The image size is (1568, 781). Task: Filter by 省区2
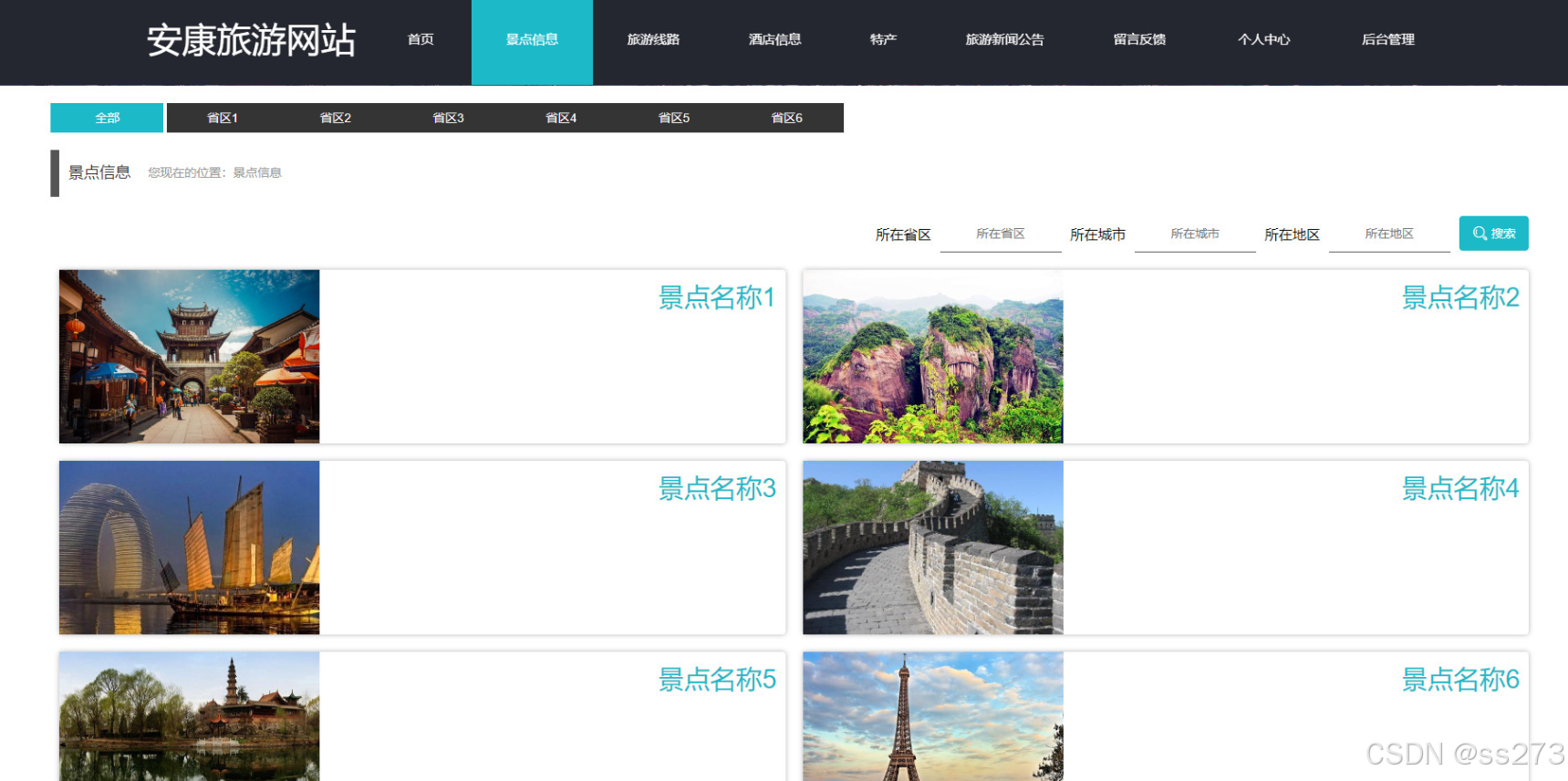point(336,118)
